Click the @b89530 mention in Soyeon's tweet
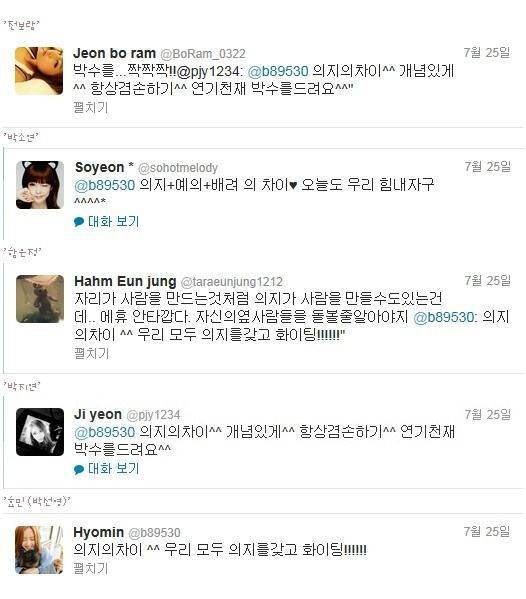The height and width of the screenshot is (599, 526). tap(105, 185)
